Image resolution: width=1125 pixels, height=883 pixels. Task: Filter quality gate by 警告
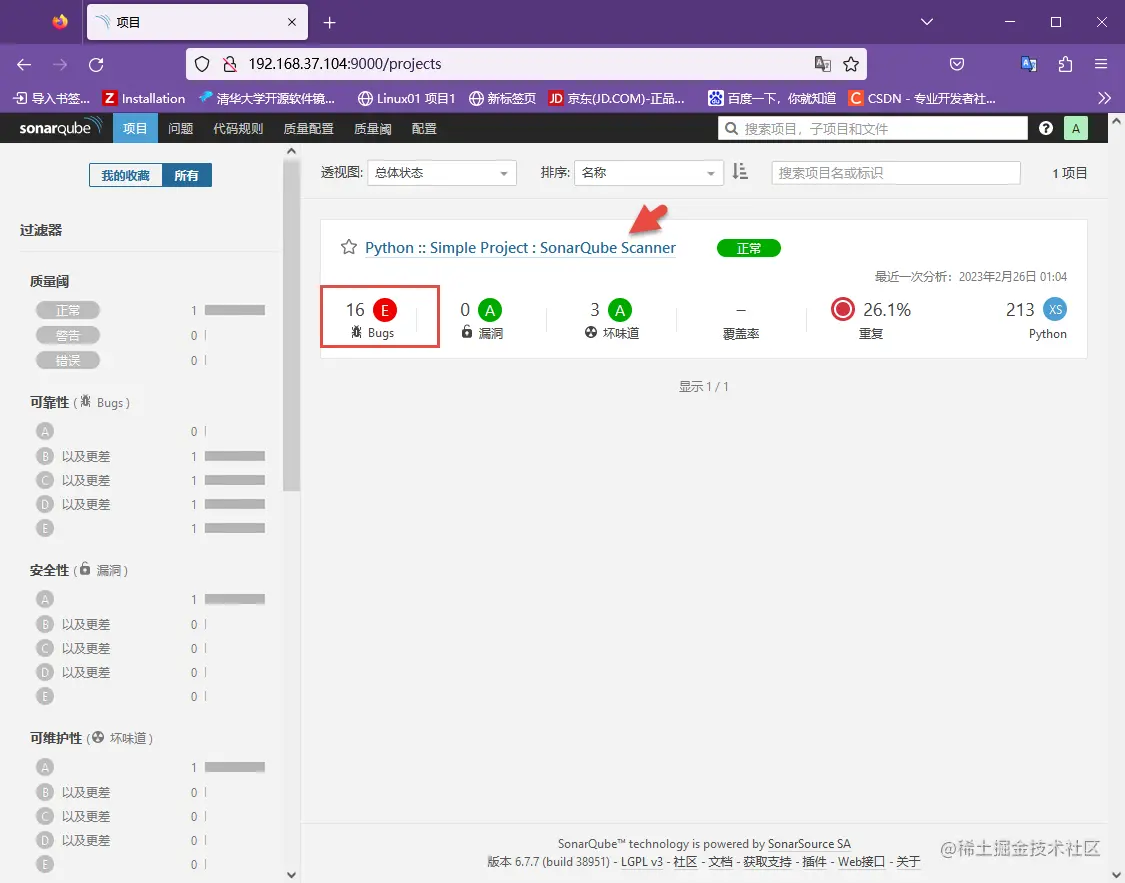[67, 335]
